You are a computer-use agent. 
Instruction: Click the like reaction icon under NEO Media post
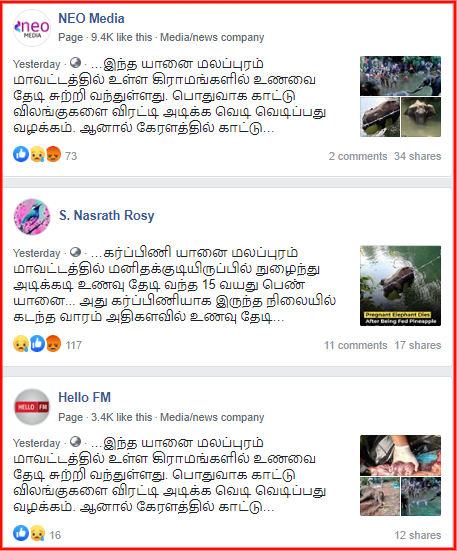pyautogui.click(x=21, y=154)
